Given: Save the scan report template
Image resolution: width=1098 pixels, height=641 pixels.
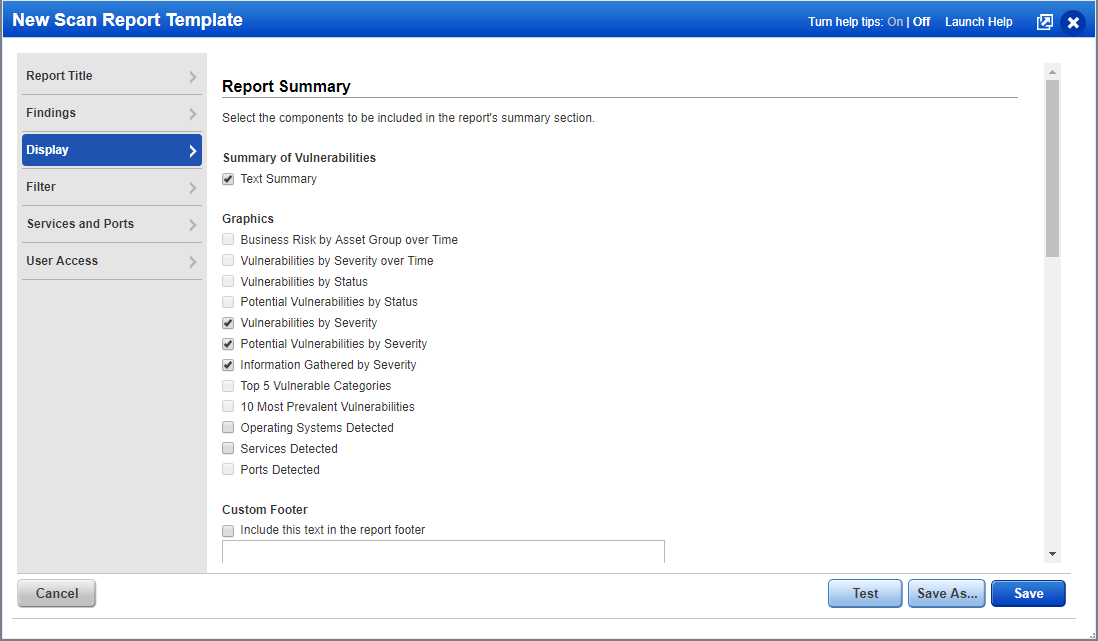Looking at the screenshot, I should [x=1028, y=593].
